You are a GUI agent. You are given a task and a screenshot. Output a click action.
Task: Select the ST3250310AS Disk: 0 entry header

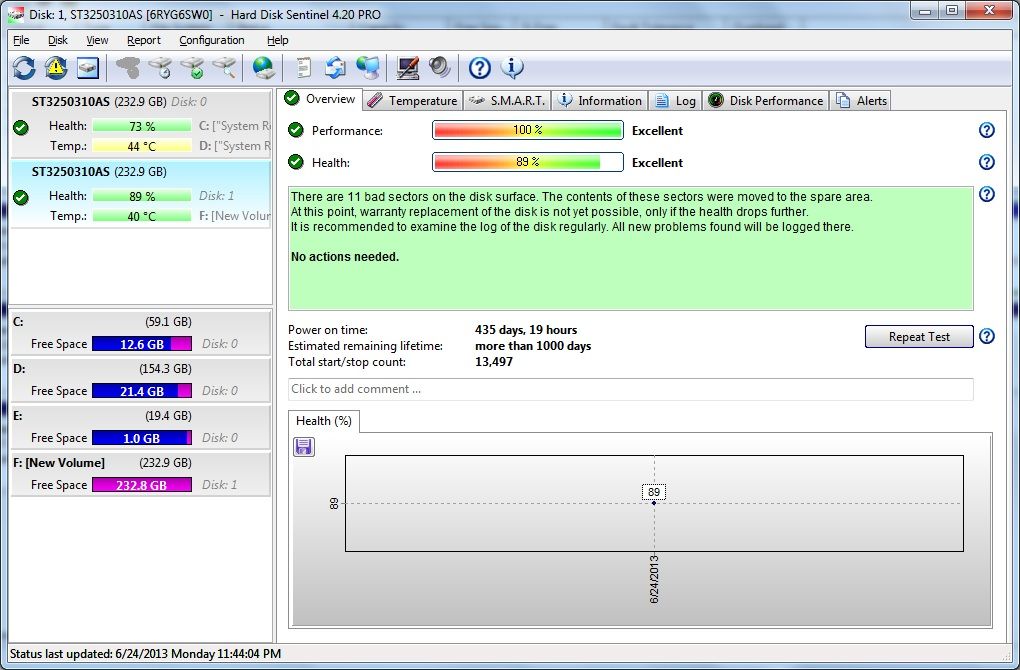click(x=119, y=101)
